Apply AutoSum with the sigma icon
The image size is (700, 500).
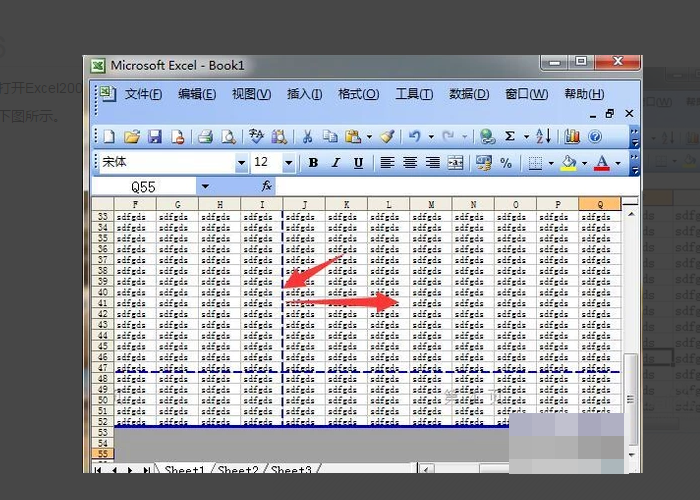(x=510, y=137)
